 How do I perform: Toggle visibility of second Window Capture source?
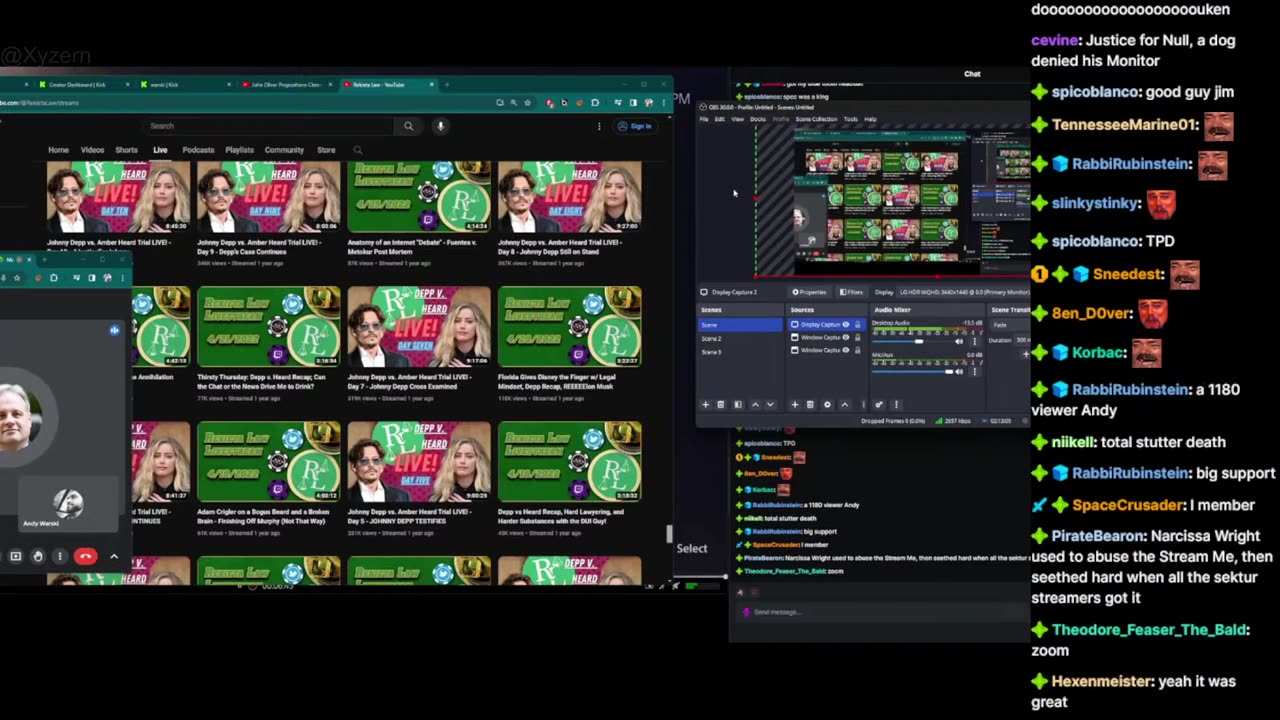pyautogui.click(x=846, y=350)
